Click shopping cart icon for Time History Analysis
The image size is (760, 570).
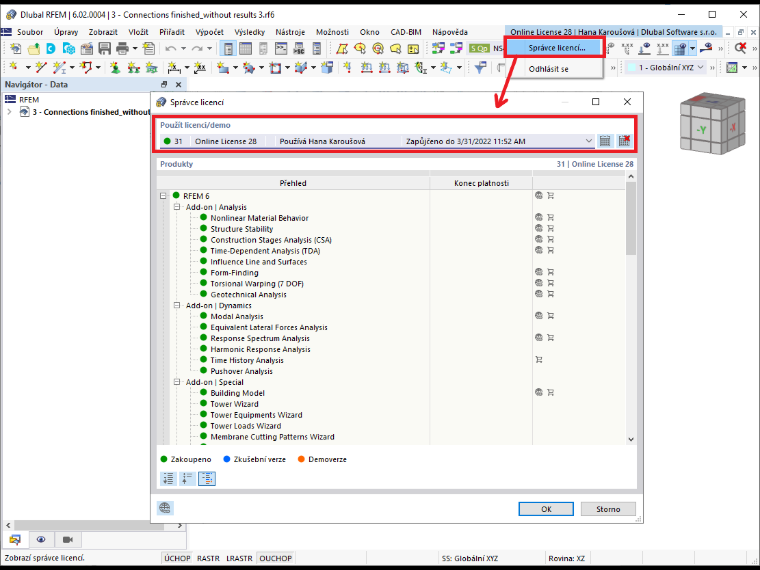click(x=538, y=360)
